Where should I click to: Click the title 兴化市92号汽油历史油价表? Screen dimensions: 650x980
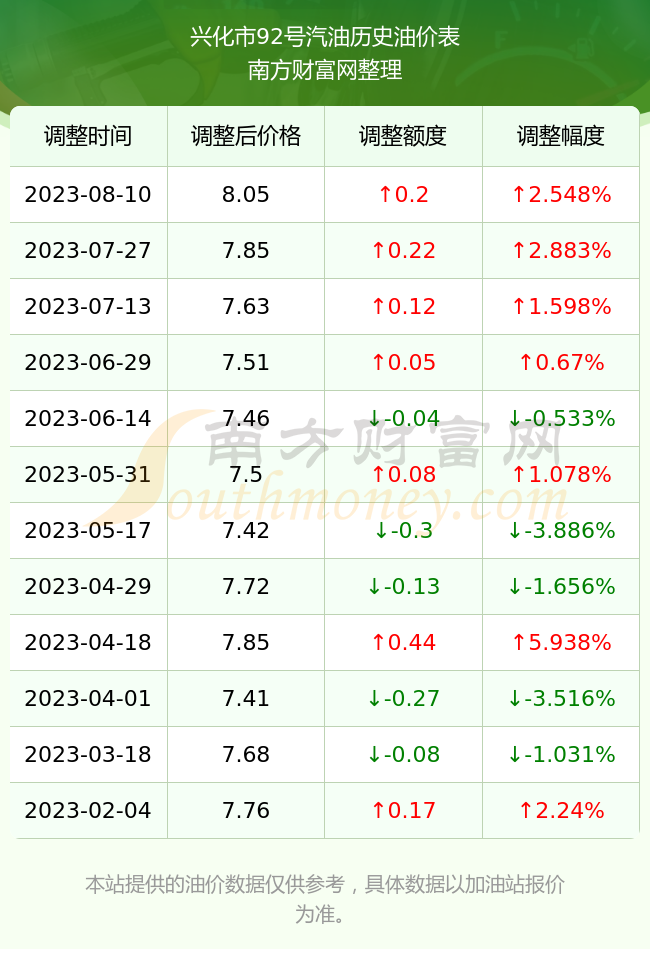325,37
